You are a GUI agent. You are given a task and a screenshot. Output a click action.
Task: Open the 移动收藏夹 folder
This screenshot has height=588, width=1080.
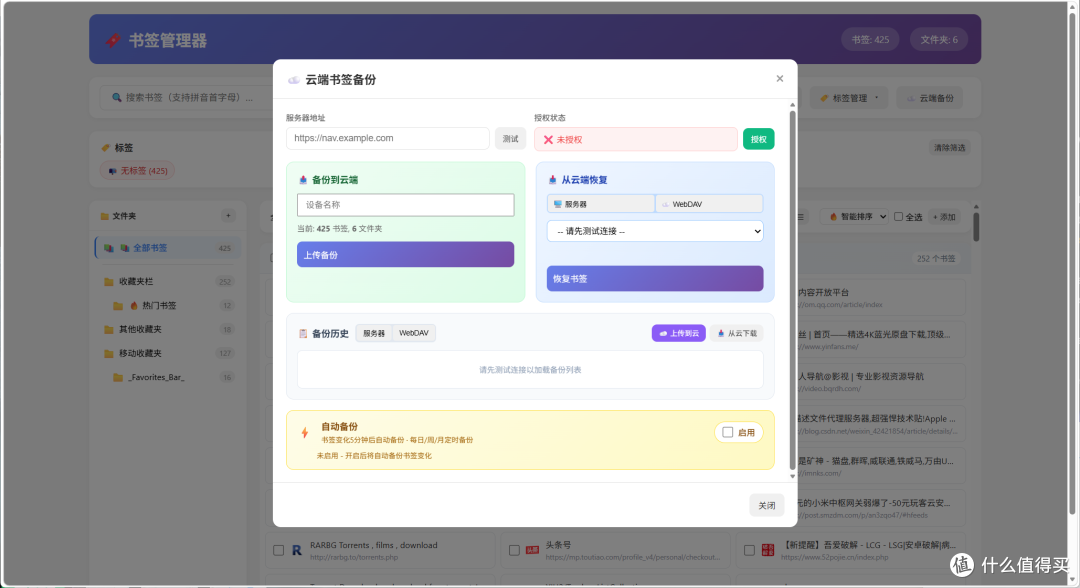click(x=168, y=353)
